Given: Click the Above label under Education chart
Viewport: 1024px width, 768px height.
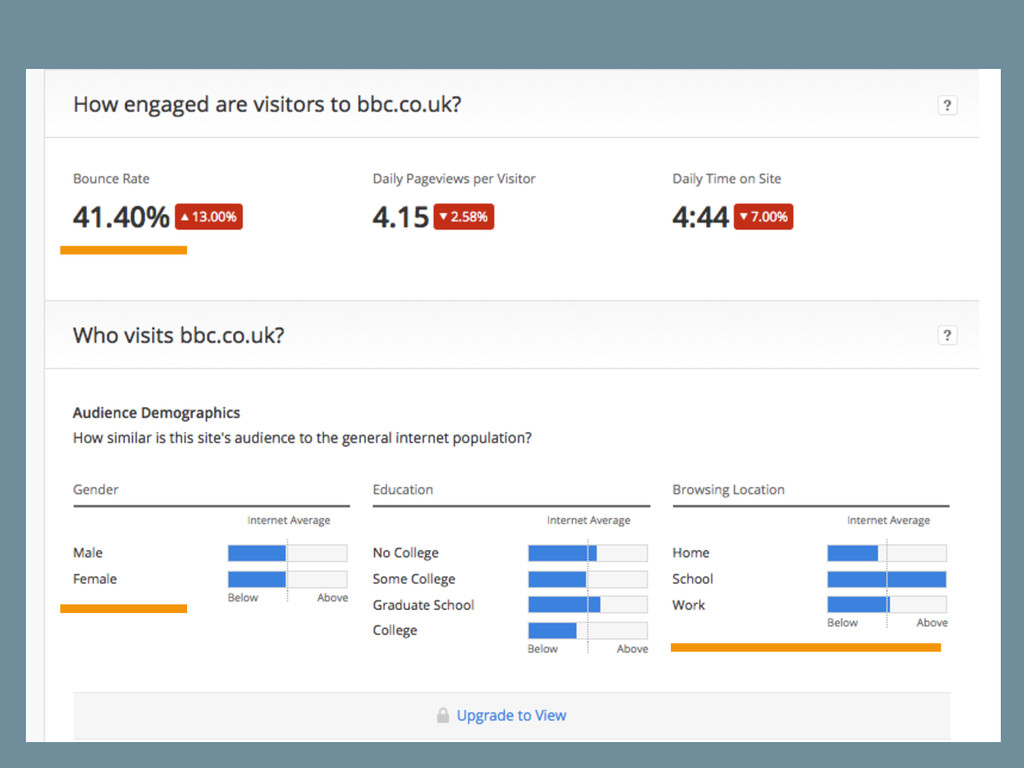Looking at the screenshot, I should 632,648.
